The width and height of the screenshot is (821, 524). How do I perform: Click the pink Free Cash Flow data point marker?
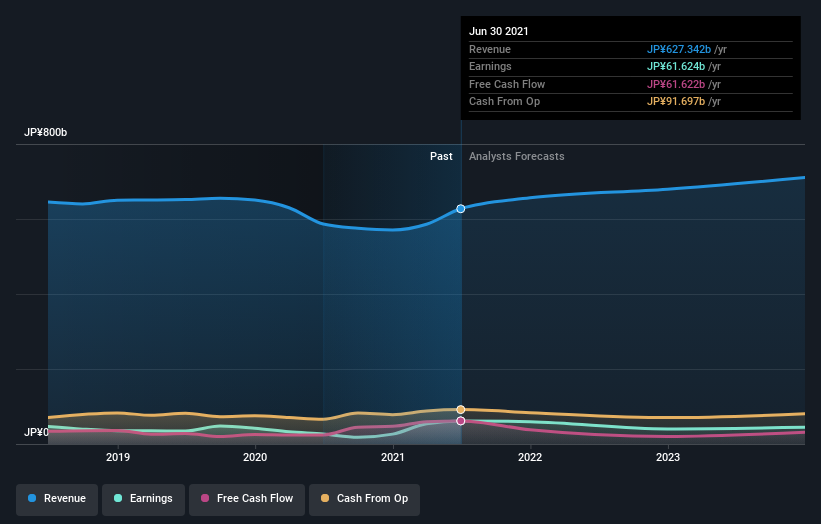460,421
